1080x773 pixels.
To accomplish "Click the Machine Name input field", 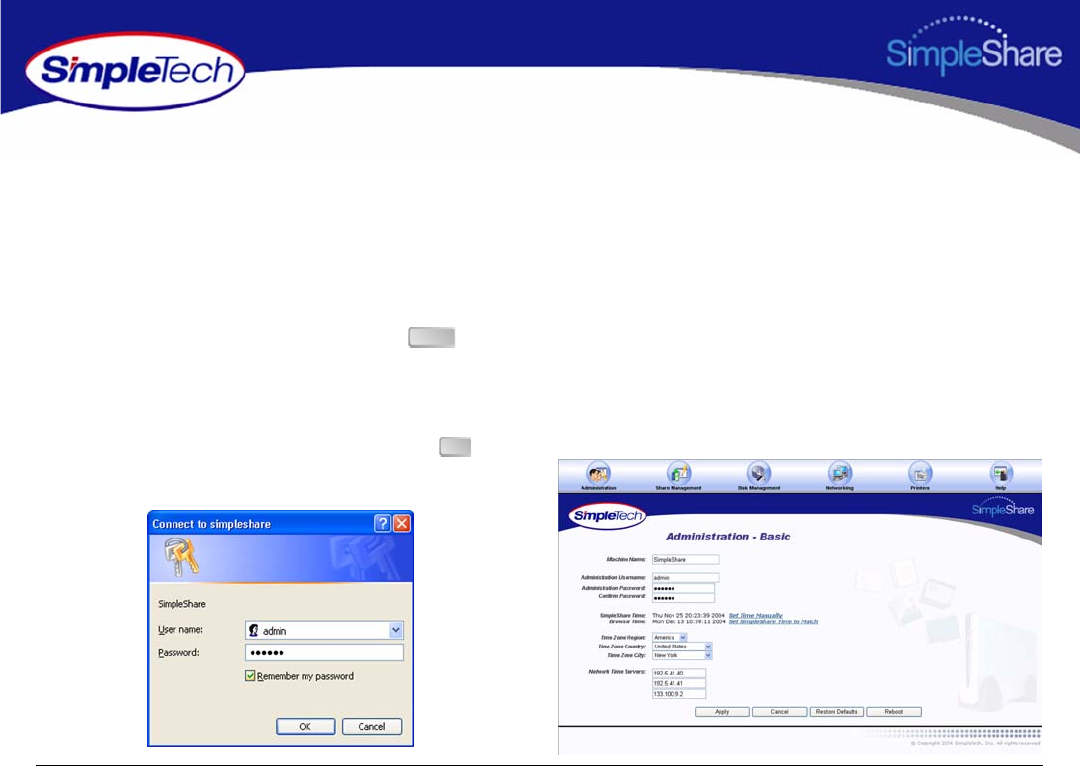I will tap(685, 559).
